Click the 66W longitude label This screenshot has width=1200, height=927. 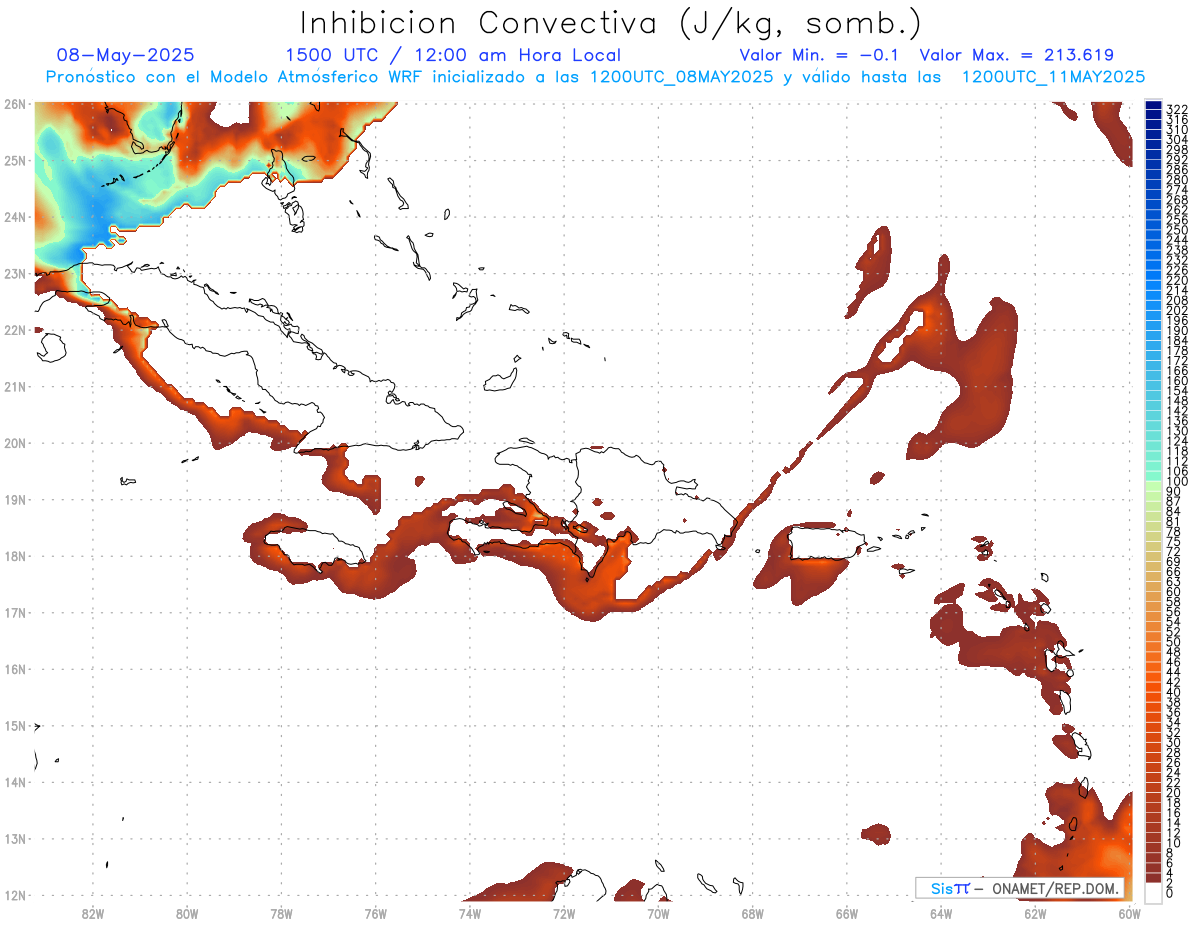click(847, 913)
